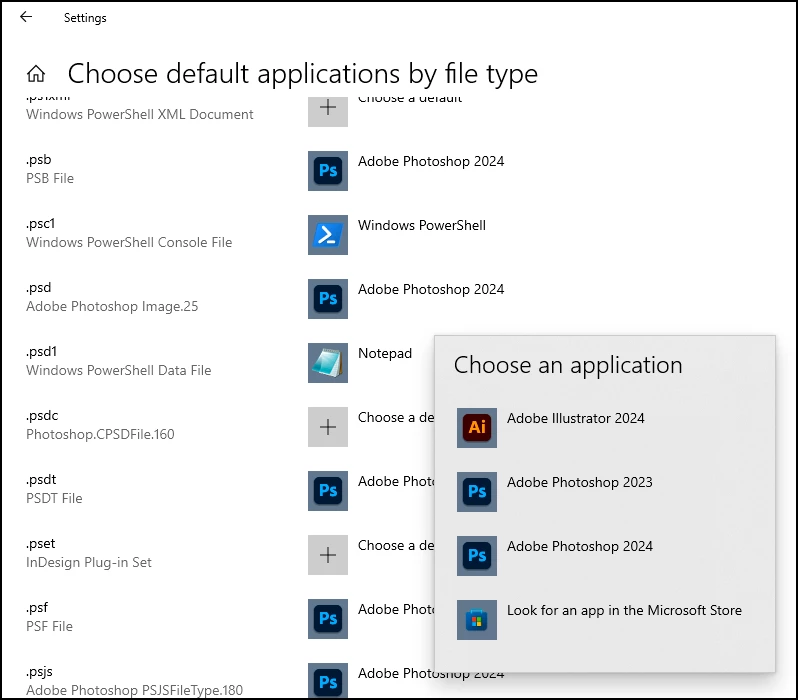Viewport: 798px width, 700px height.
Task: Click the Microsoft Store icon in the popup
Action: (477, 620)
